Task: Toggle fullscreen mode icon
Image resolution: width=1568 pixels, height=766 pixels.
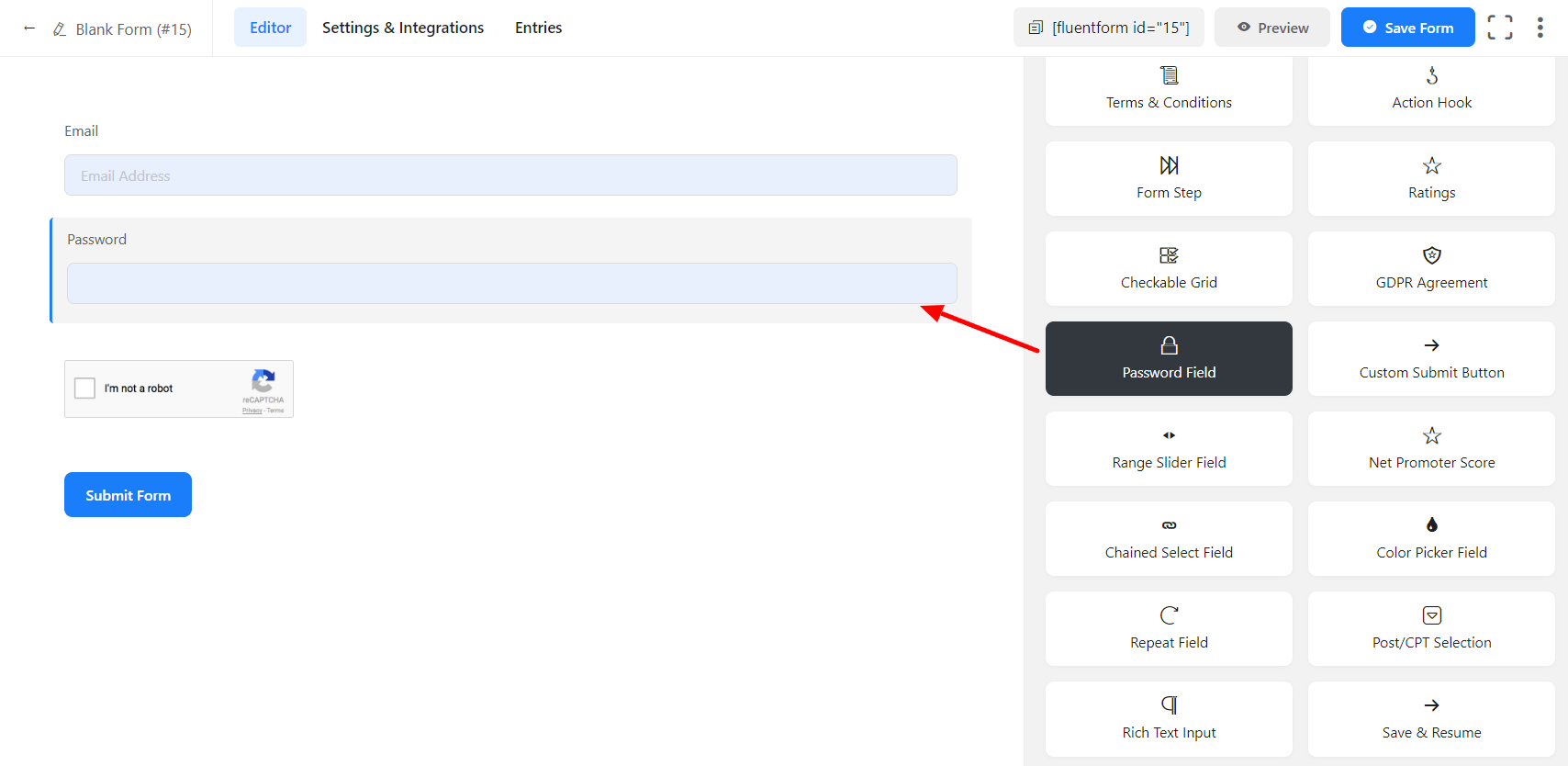Action: [x=1499, y=28]
